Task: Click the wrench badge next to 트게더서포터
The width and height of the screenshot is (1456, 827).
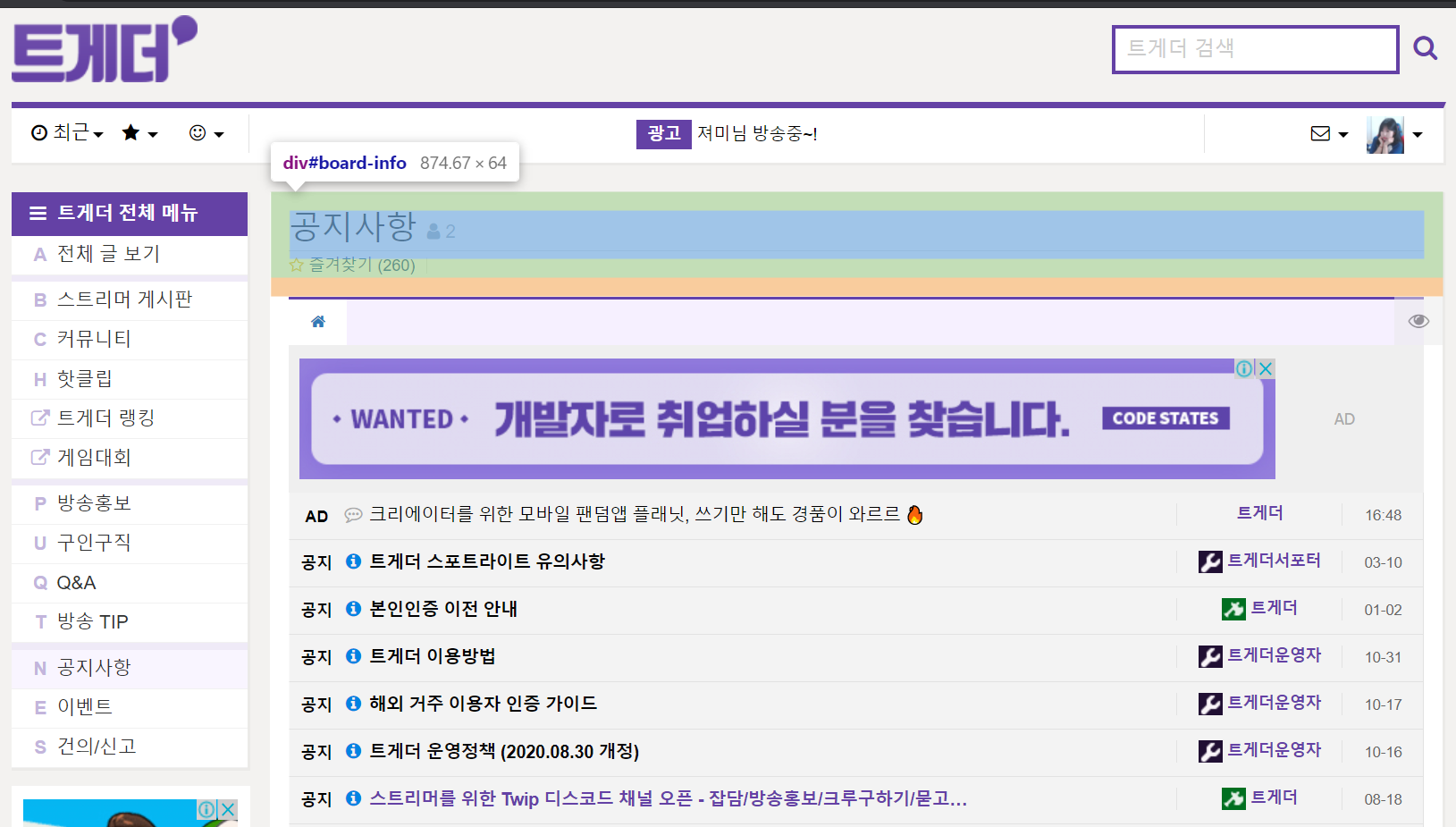Action: (x=1210, y=561)
